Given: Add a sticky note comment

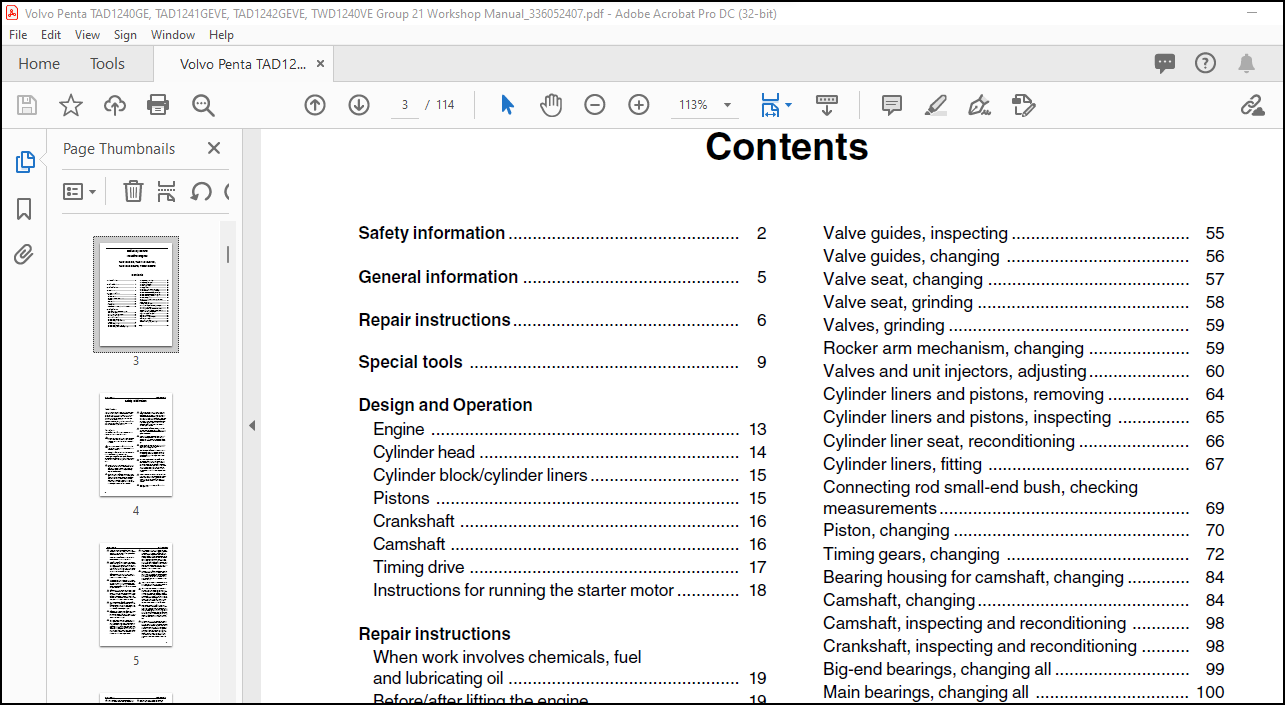Looking at the screenshot, I should (x=892, y=105).
